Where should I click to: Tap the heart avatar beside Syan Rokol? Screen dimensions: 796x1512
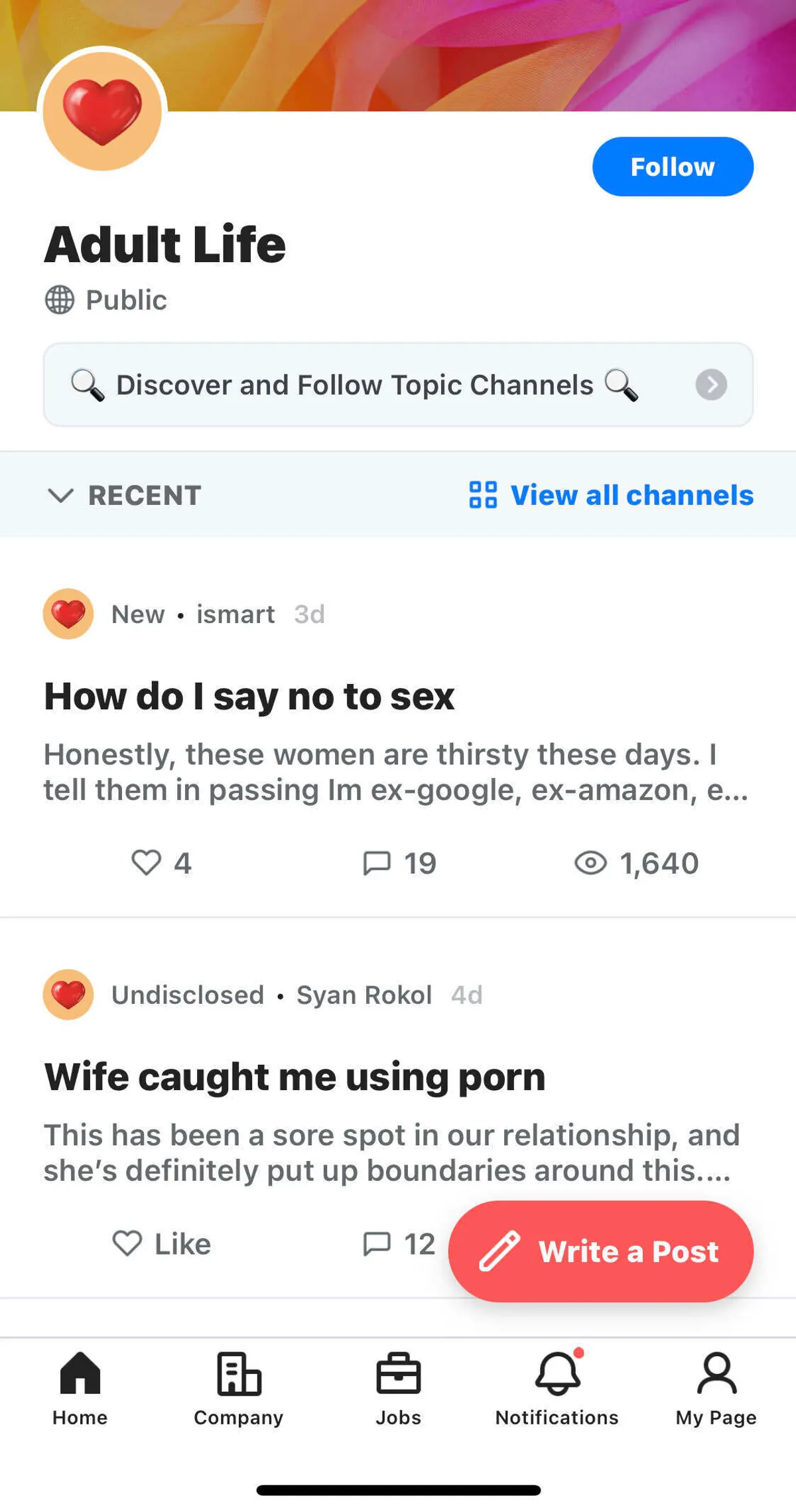pyautogui.click(x=68, y=995)
